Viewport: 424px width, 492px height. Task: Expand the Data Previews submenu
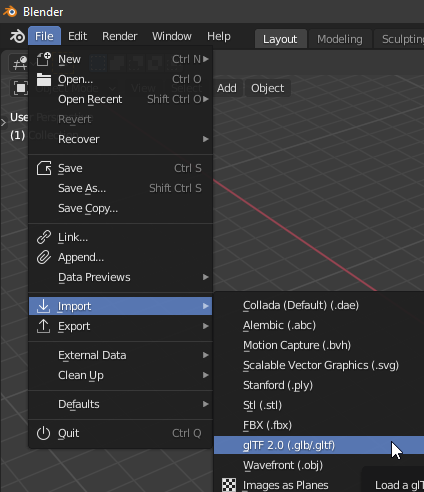(121, 277)
